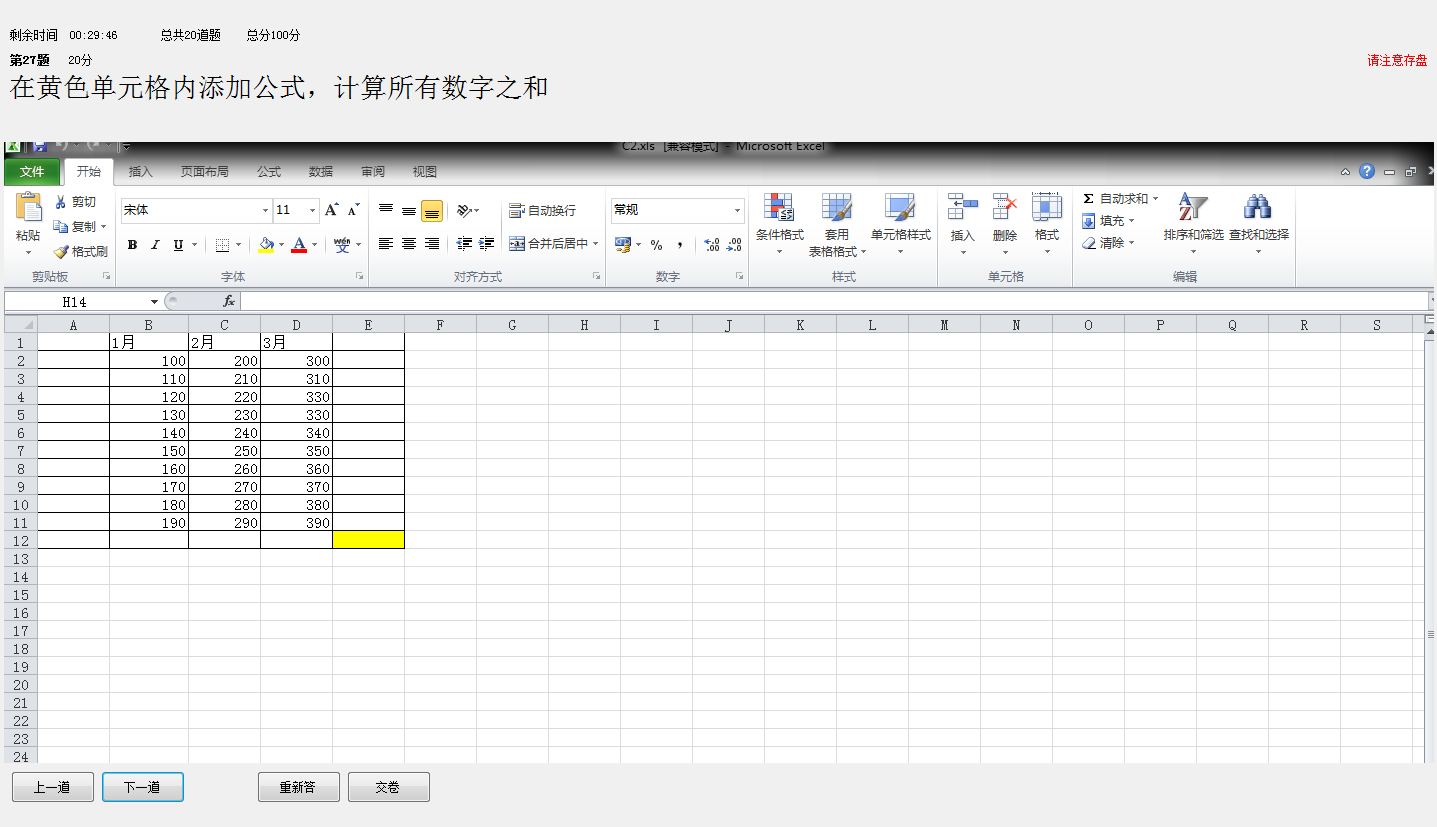Open the File (文件) tab
The height and width of the screenshot is (827, 1437).
point(32,172)
